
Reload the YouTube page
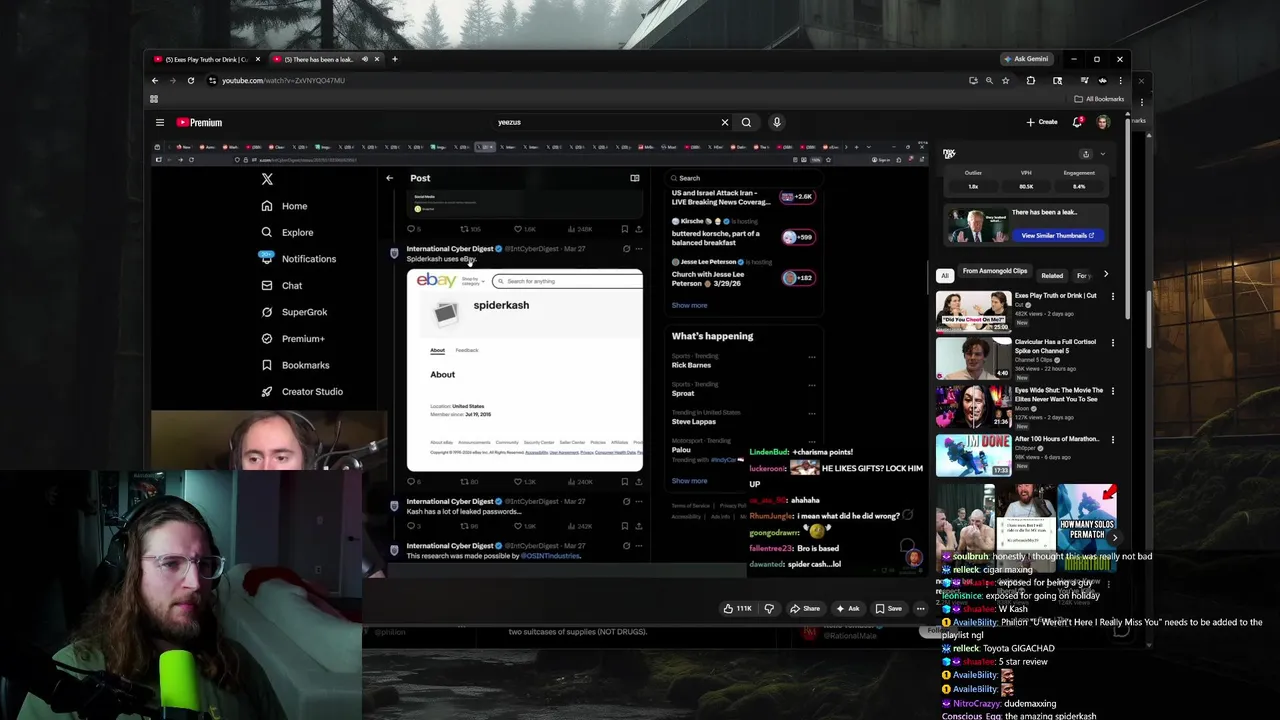pyautogui.click(x=190, y=80)
